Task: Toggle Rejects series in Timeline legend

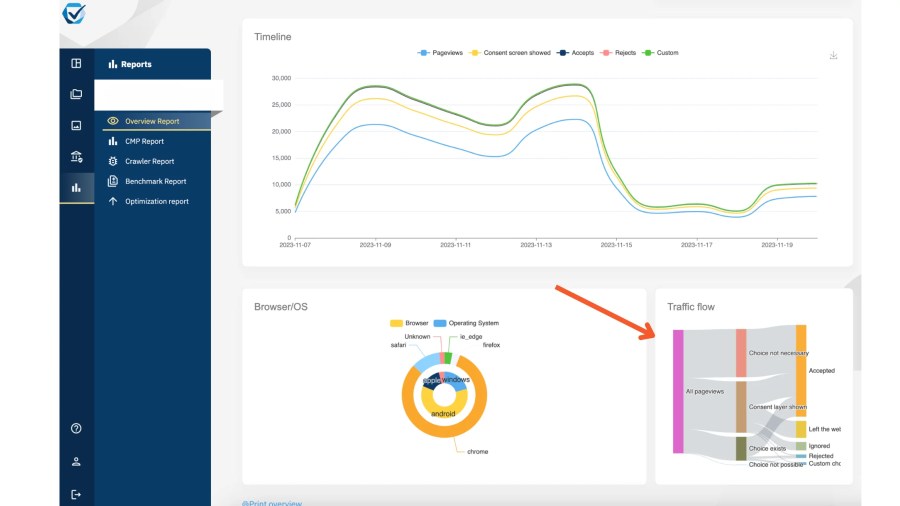Action: (618, 53)
